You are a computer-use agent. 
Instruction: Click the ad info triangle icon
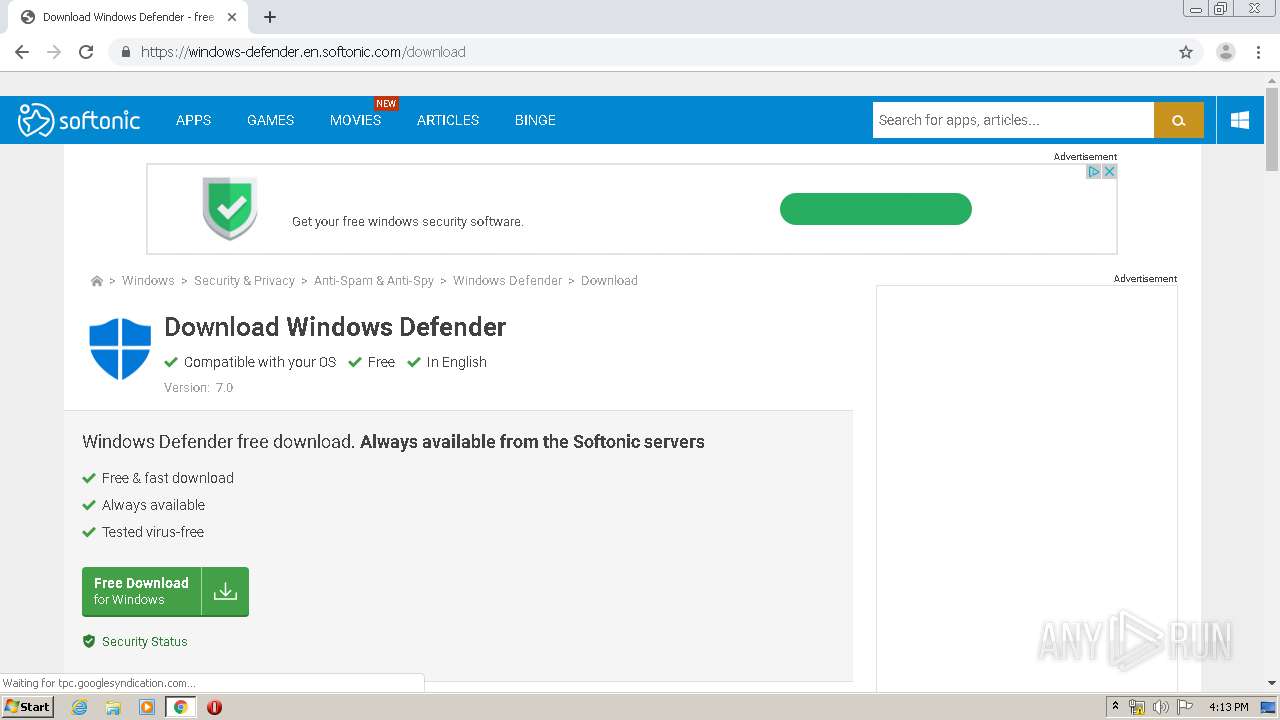(1094, 172)
